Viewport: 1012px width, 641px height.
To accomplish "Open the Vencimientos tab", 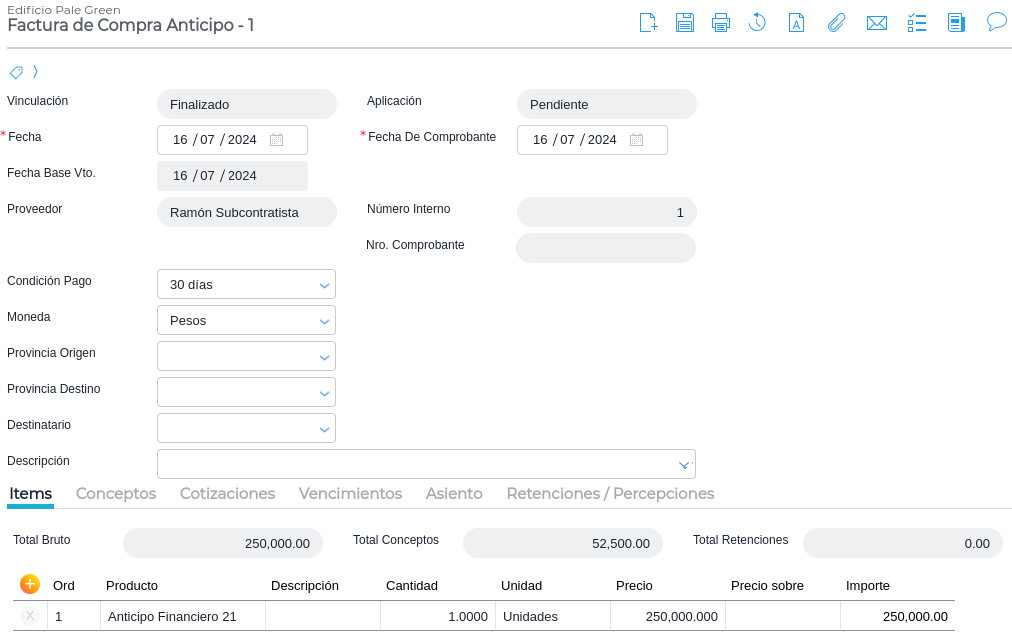I will [x=350, y=494].
